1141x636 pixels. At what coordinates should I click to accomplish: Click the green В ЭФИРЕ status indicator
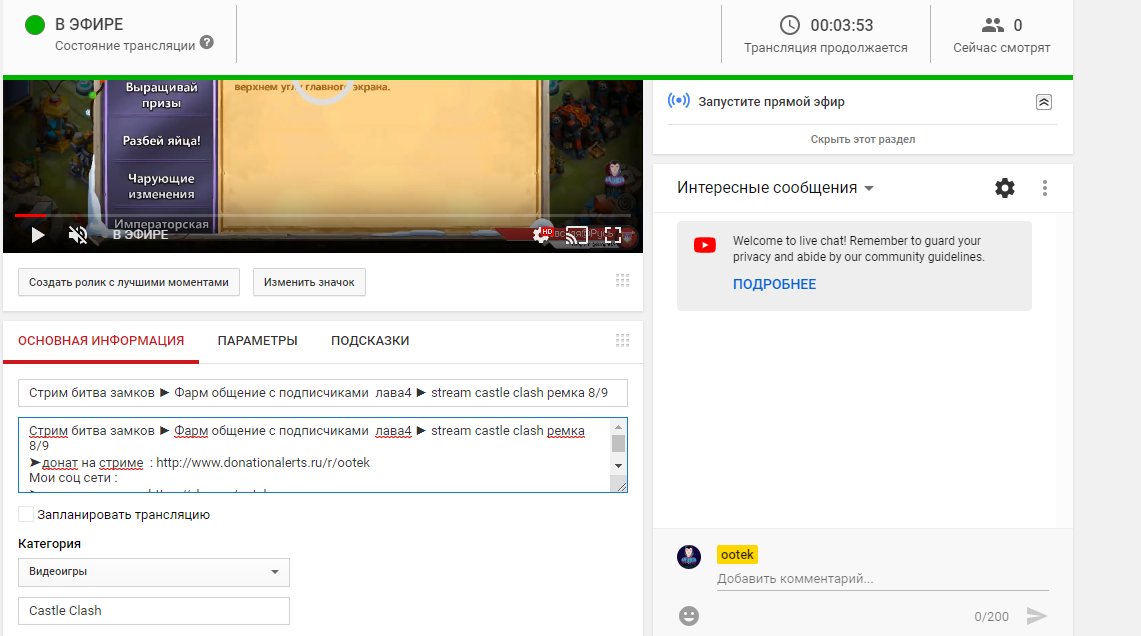click(x=35, y=25)
